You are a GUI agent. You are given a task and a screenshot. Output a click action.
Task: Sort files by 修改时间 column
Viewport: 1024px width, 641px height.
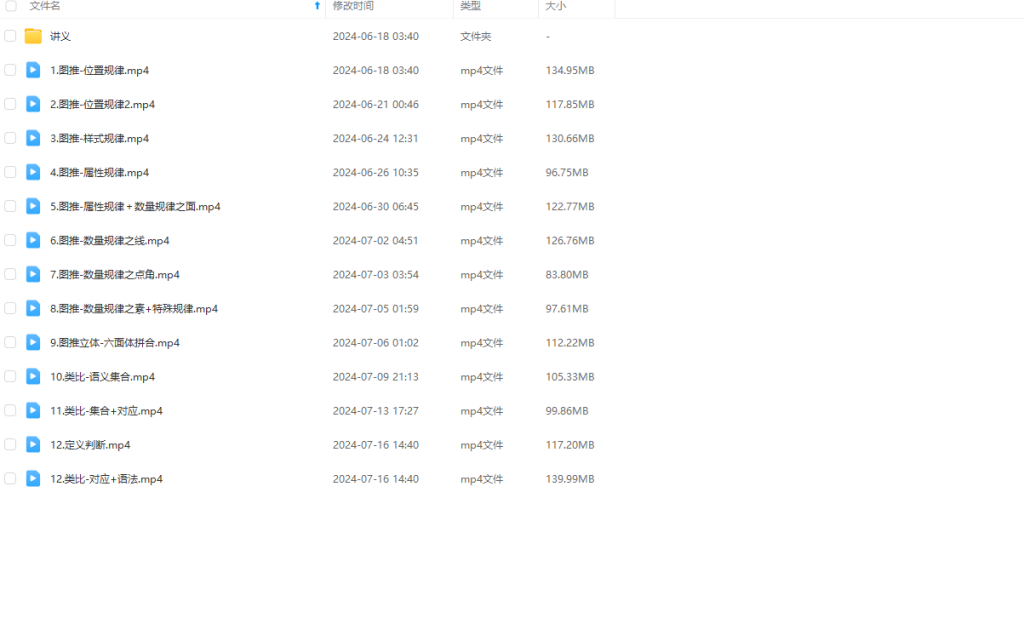[x=353, y=6]
